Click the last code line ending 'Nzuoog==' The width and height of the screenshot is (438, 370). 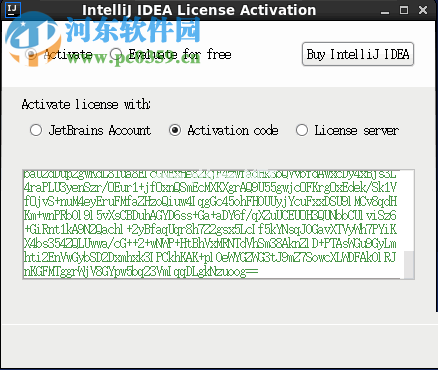141,272
